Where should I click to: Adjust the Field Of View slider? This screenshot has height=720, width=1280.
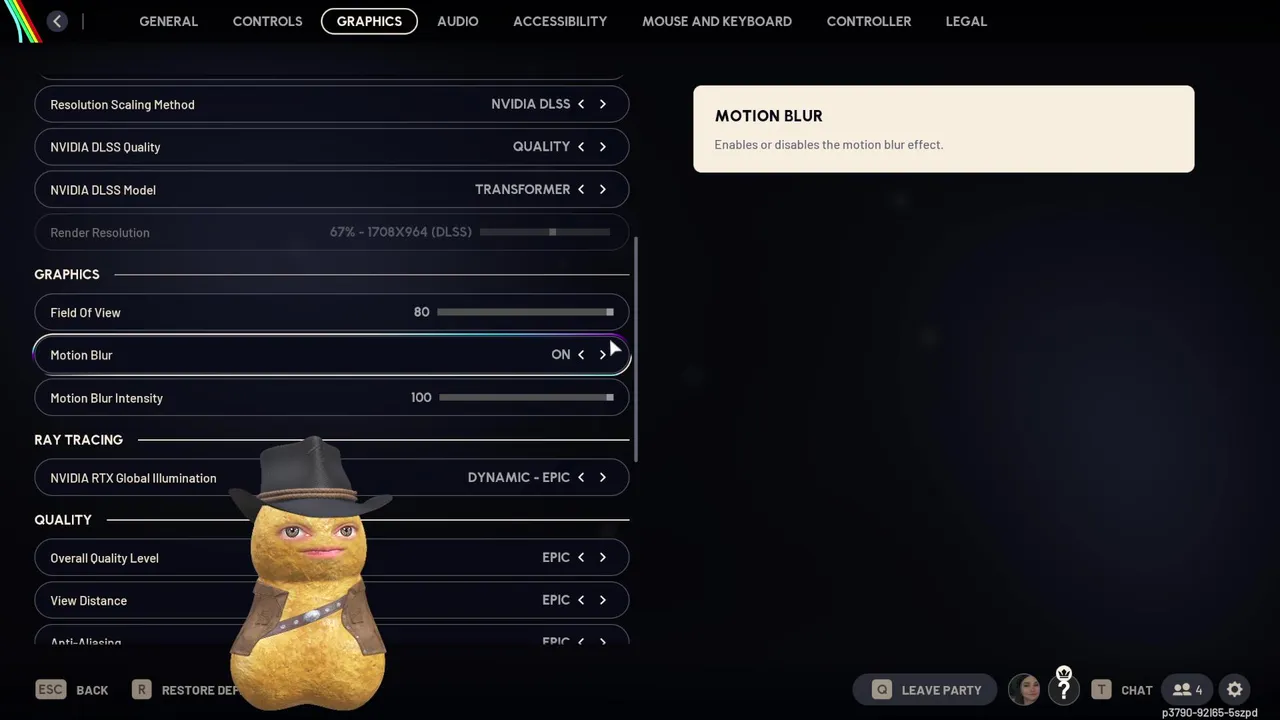tap(525, 312)
